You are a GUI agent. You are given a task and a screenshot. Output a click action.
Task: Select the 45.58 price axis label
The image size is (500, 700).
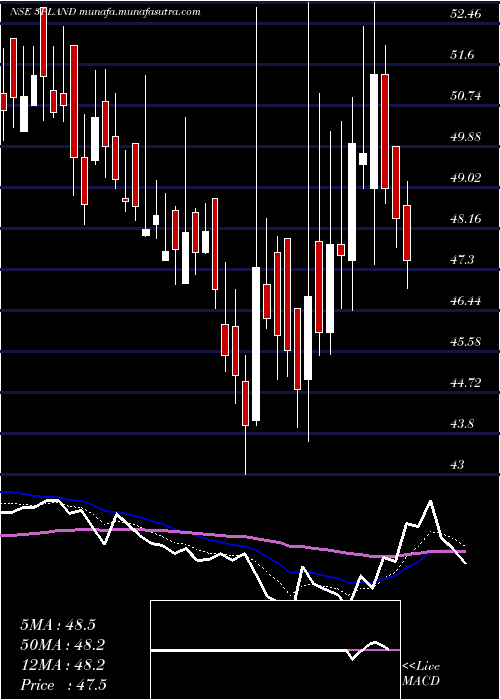point(465,342)
